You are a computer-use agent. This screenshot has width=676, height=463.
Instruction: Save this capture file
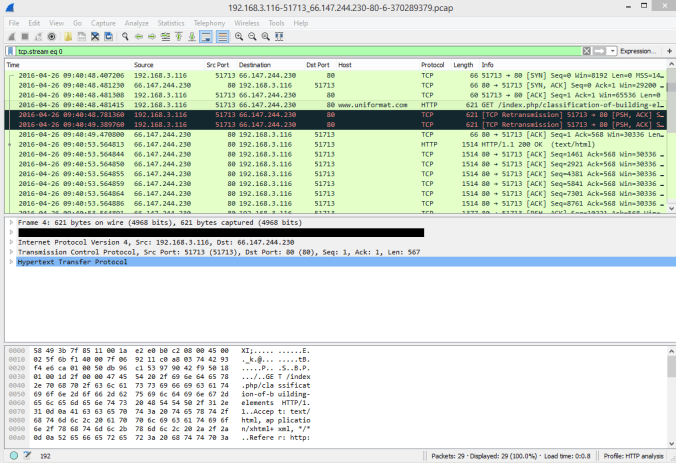click(x=81, y=37)
